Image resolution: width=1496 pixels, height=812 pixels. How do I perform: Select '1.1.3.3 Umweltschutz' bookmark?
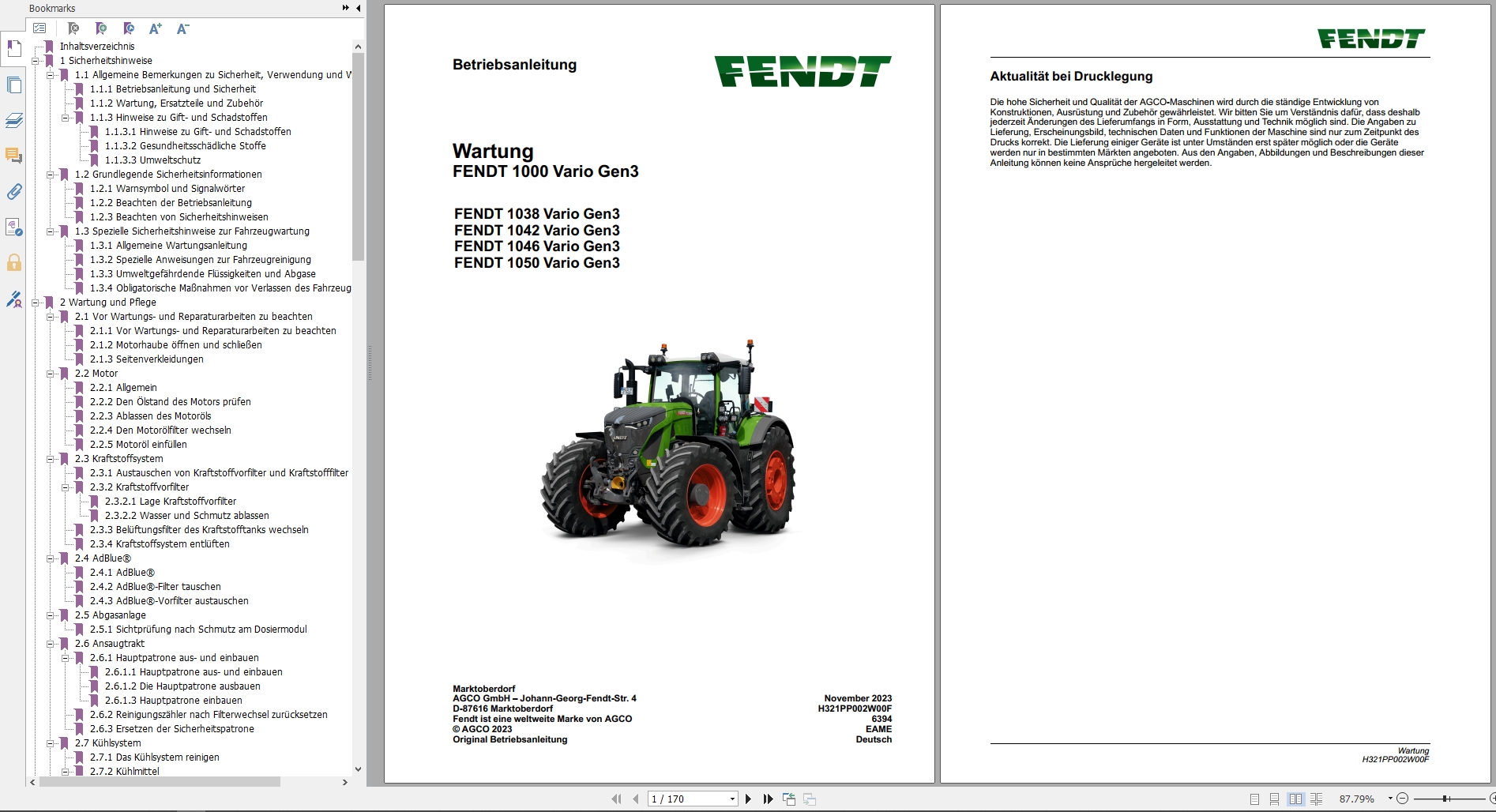153,160
